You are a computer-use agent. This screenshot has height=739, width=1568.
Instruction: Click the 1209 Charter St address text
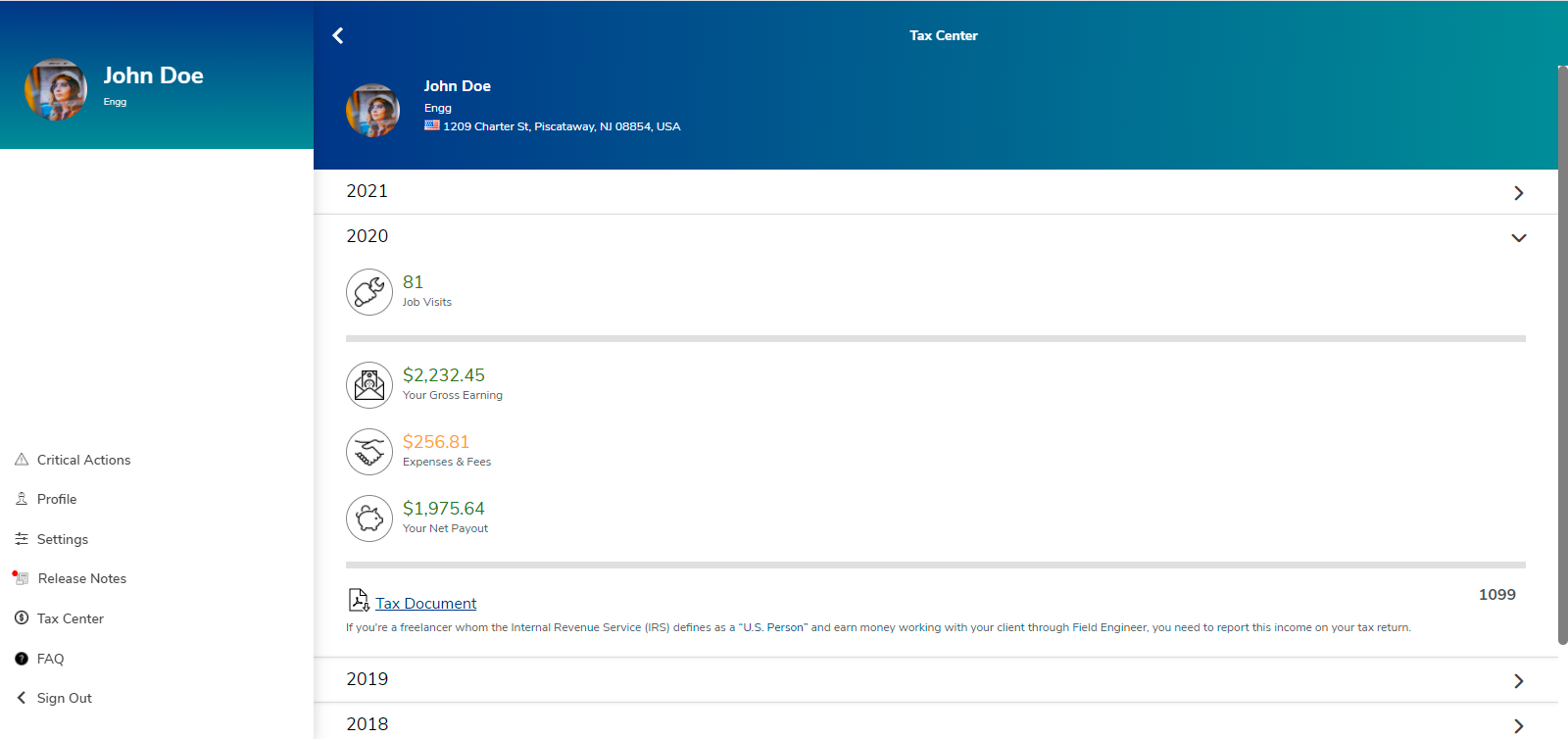(x=562, y=126)
